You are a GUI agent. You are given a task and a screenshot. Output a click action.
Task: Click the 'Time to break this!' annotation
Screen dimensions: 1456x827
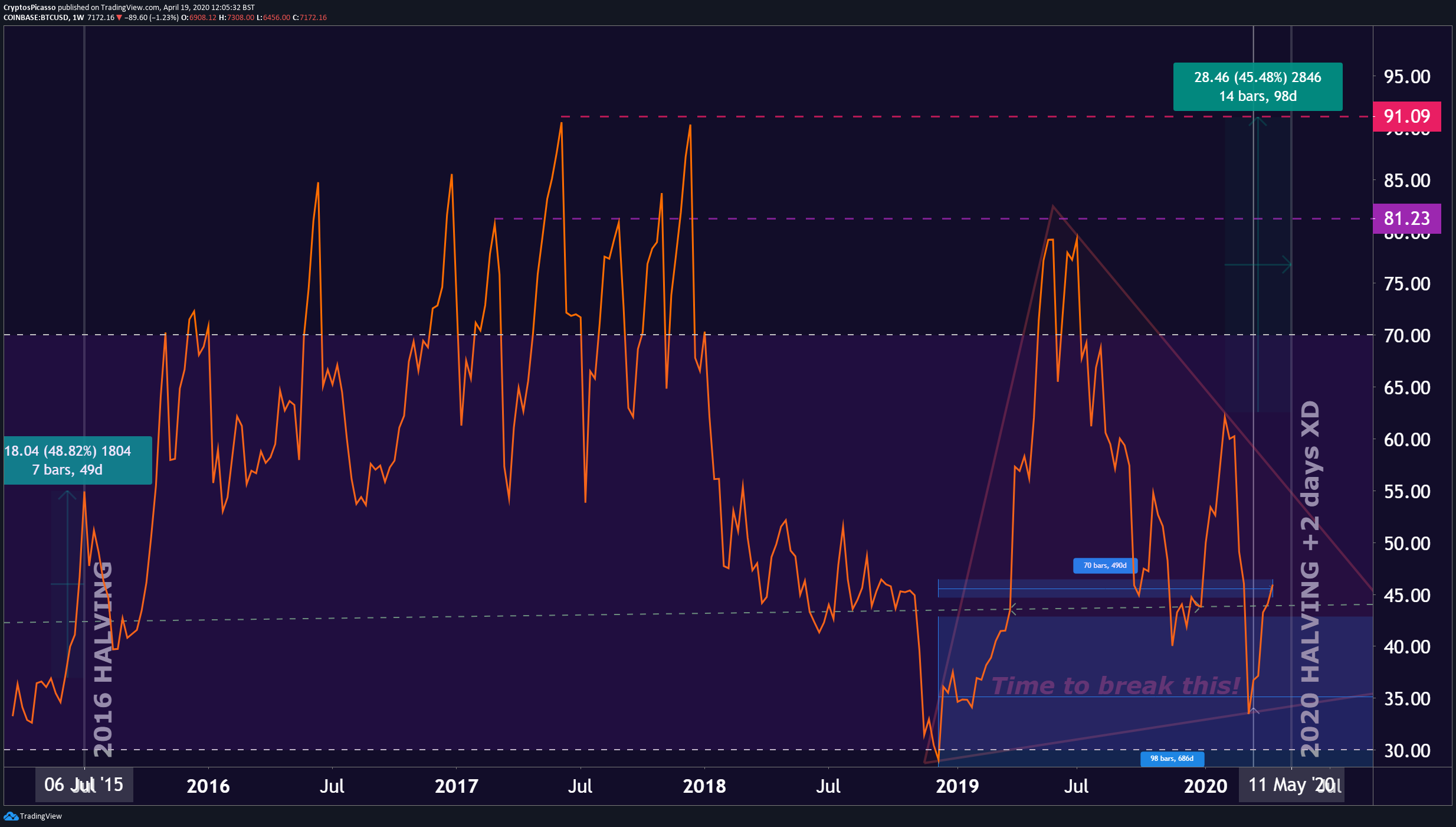[x=1116, y=686]
